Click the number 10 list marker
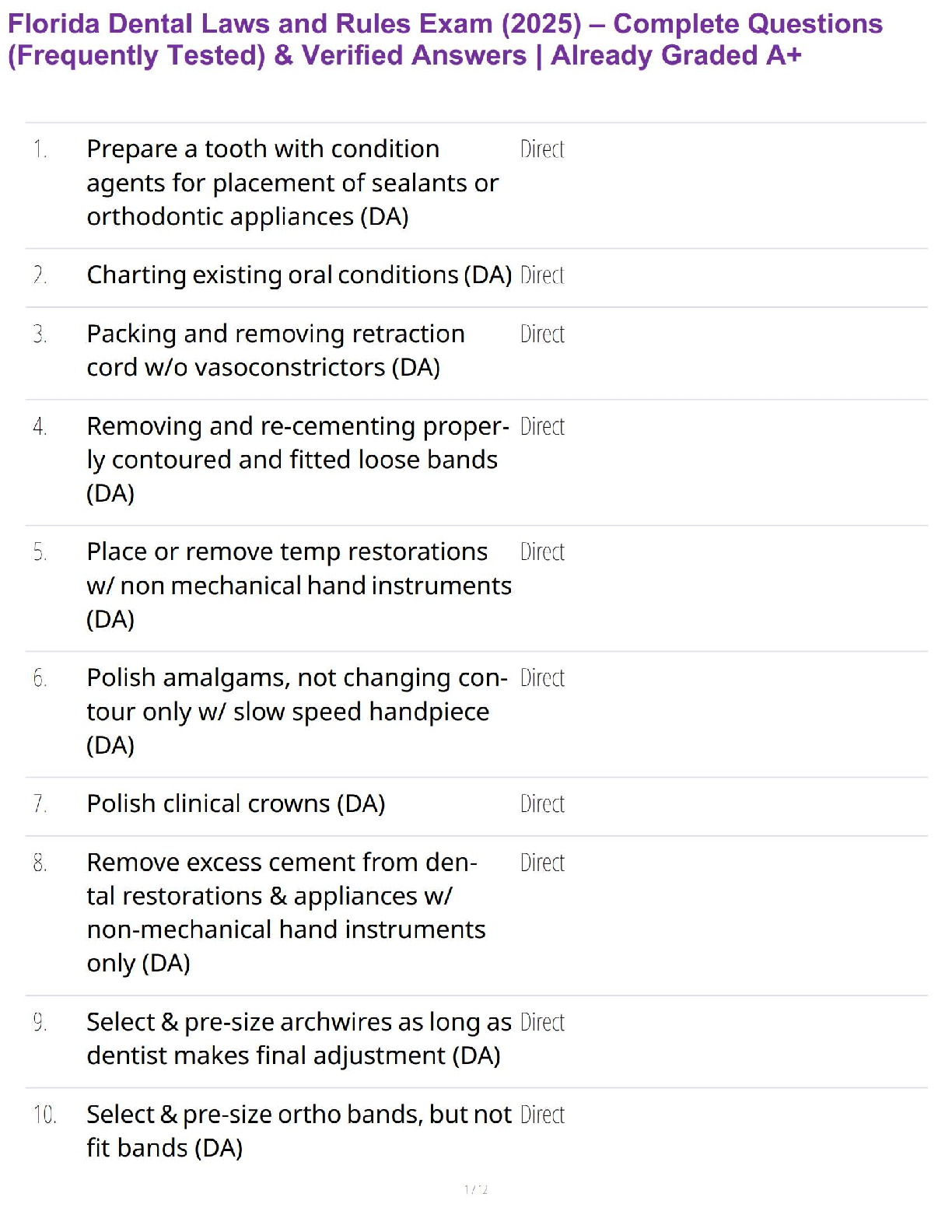 44,1115
